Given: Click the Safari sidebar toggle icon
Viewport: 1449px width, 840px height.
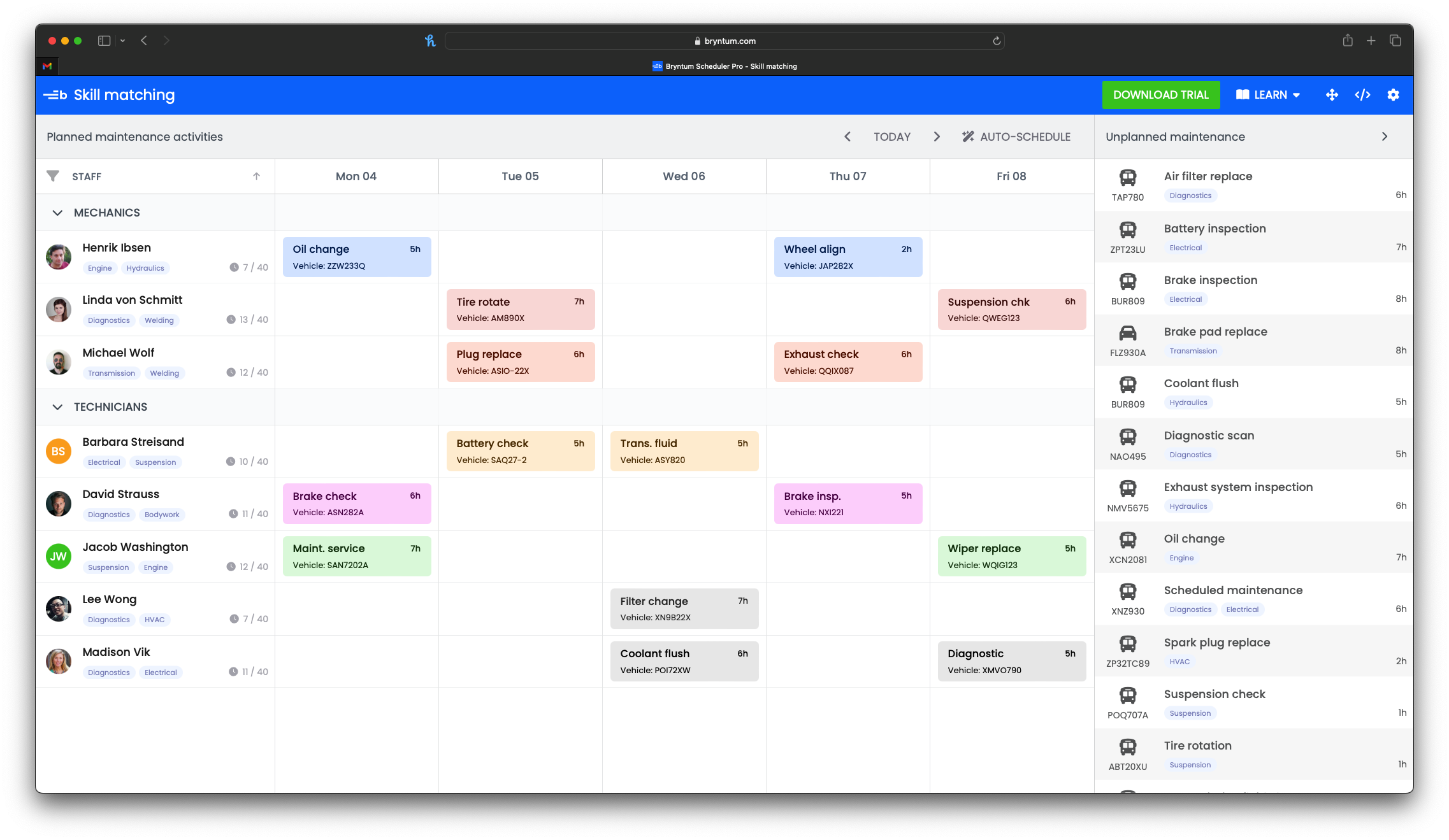Looking at the screenshot, I should click(x=104, y=41).
